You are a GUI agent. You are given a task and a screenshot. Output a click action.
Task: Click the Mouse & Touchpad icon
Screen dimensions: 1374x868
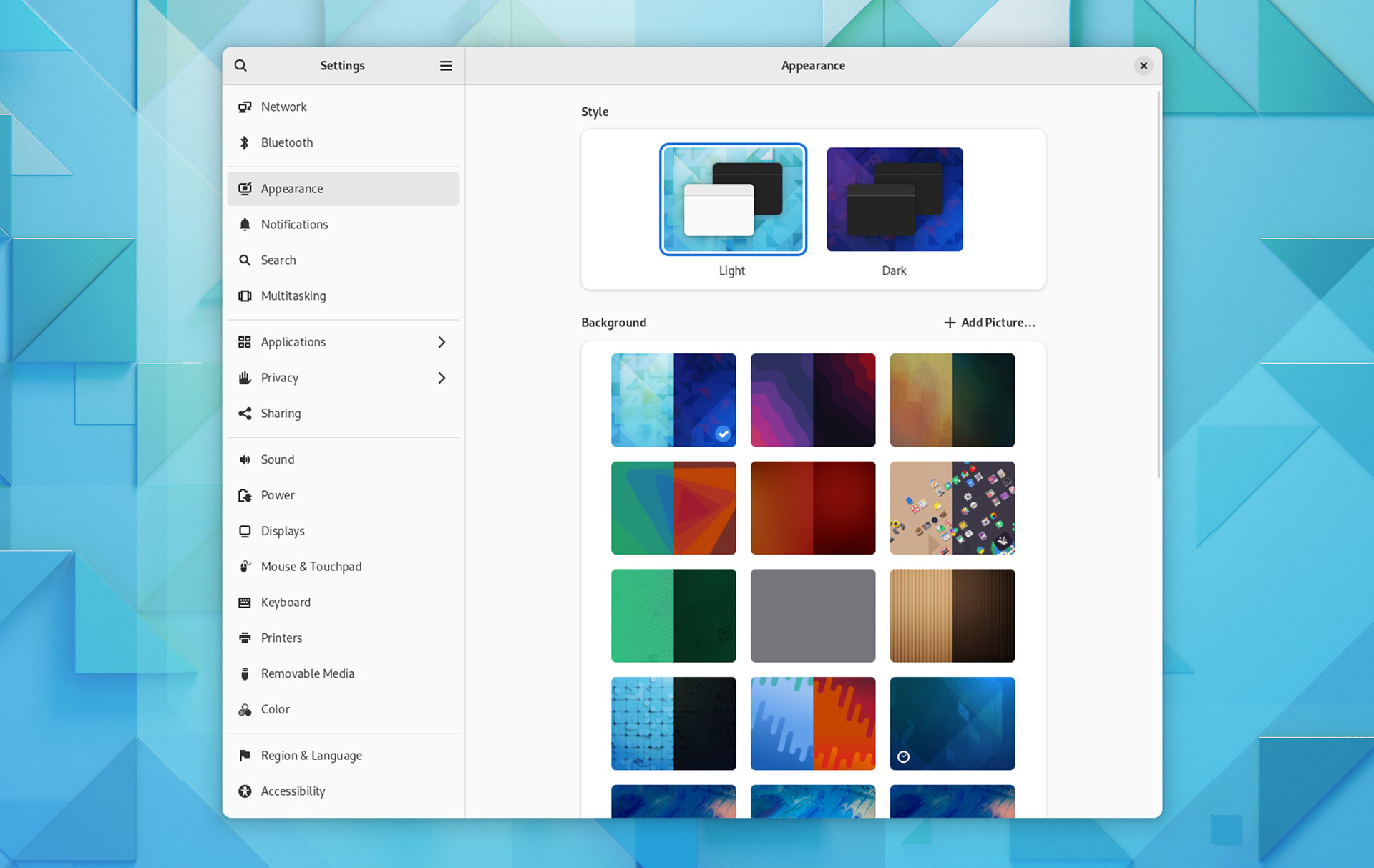[x=245, y=567]
